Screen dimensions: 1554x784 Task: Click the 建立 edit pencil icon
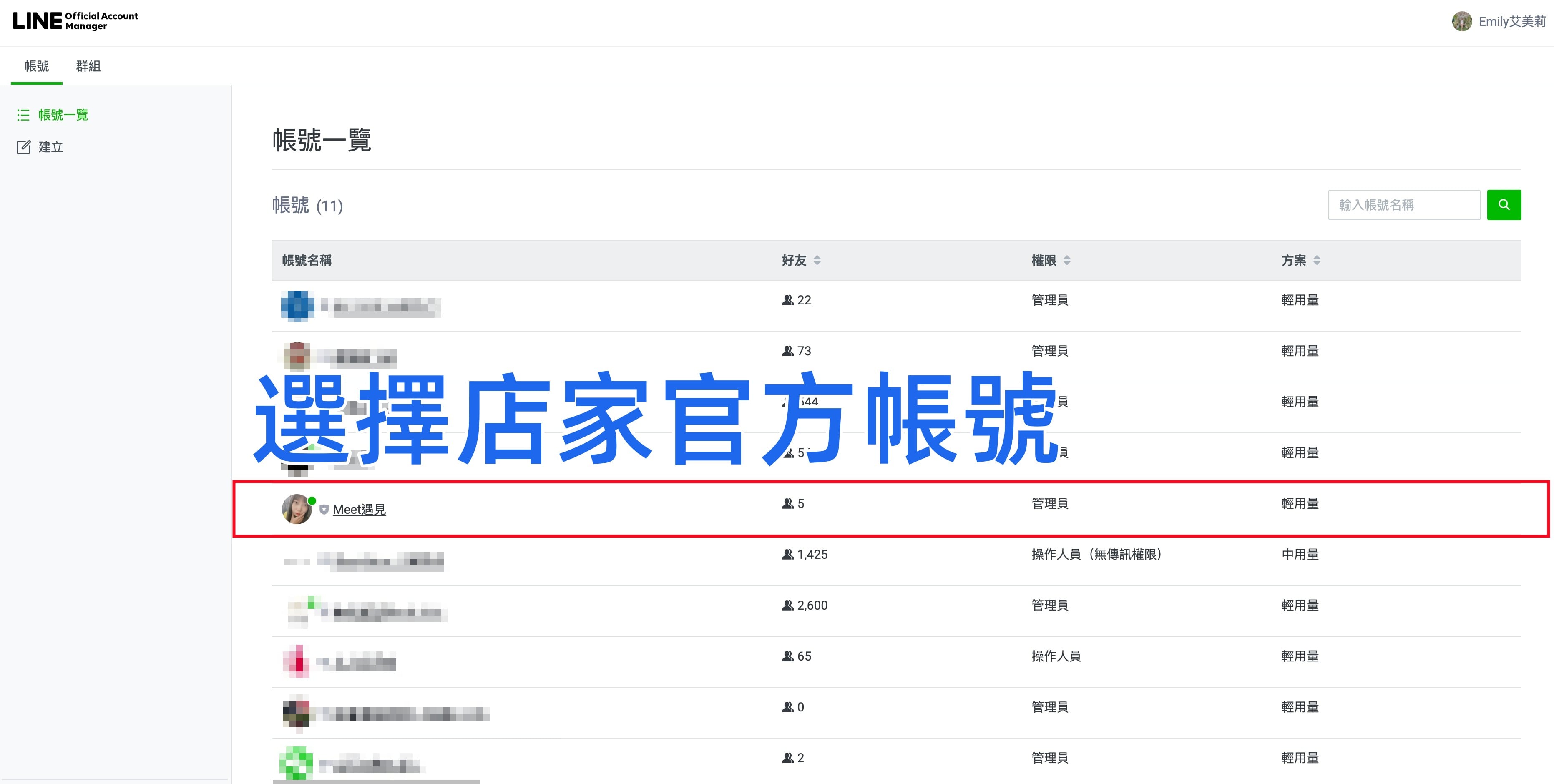pyautogui.click(x=23, y=147)
